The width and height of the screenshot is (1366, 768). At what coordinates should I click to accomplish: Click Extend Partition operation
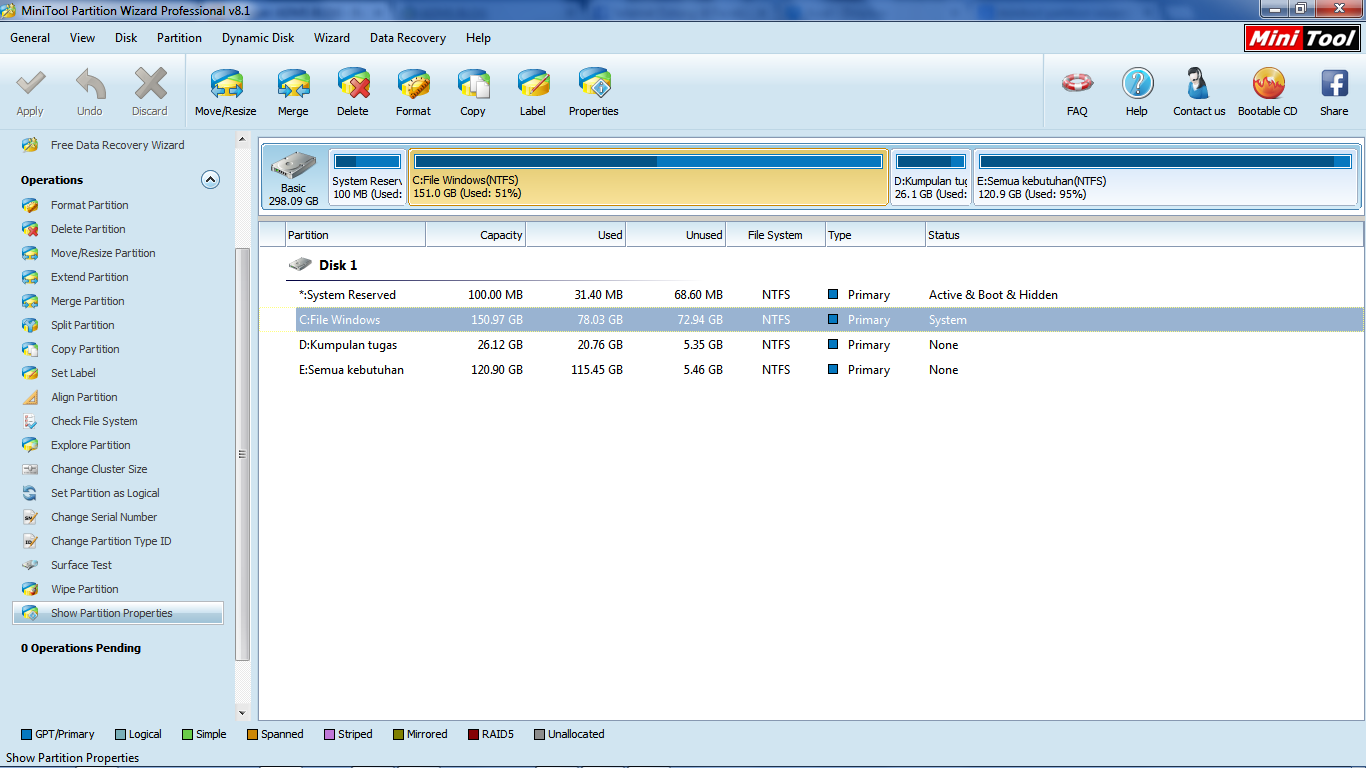click(x=90, y=277)
